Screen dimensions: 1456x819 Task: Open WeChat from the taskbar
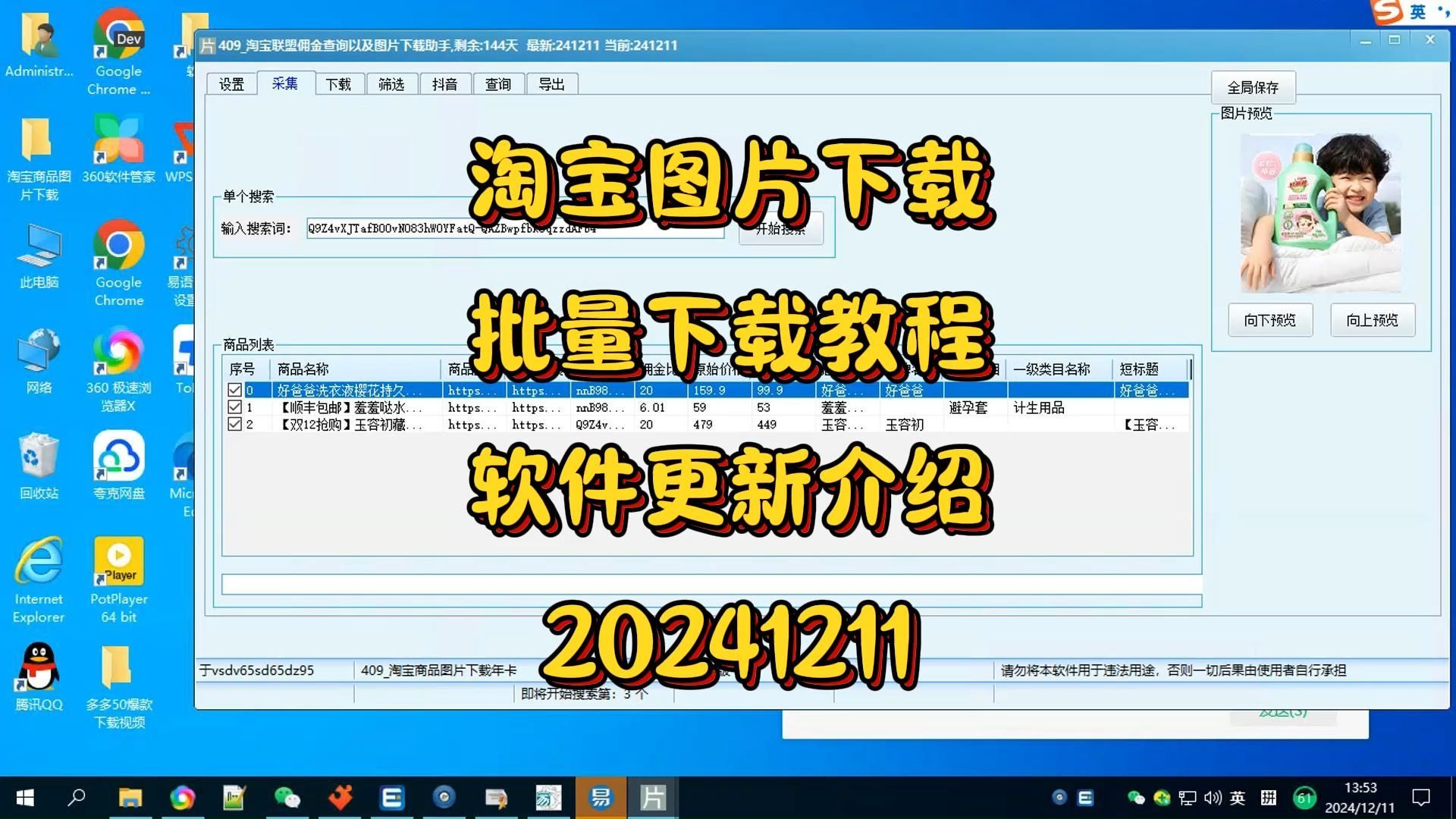pyautogui.click(x=287, y=798)
